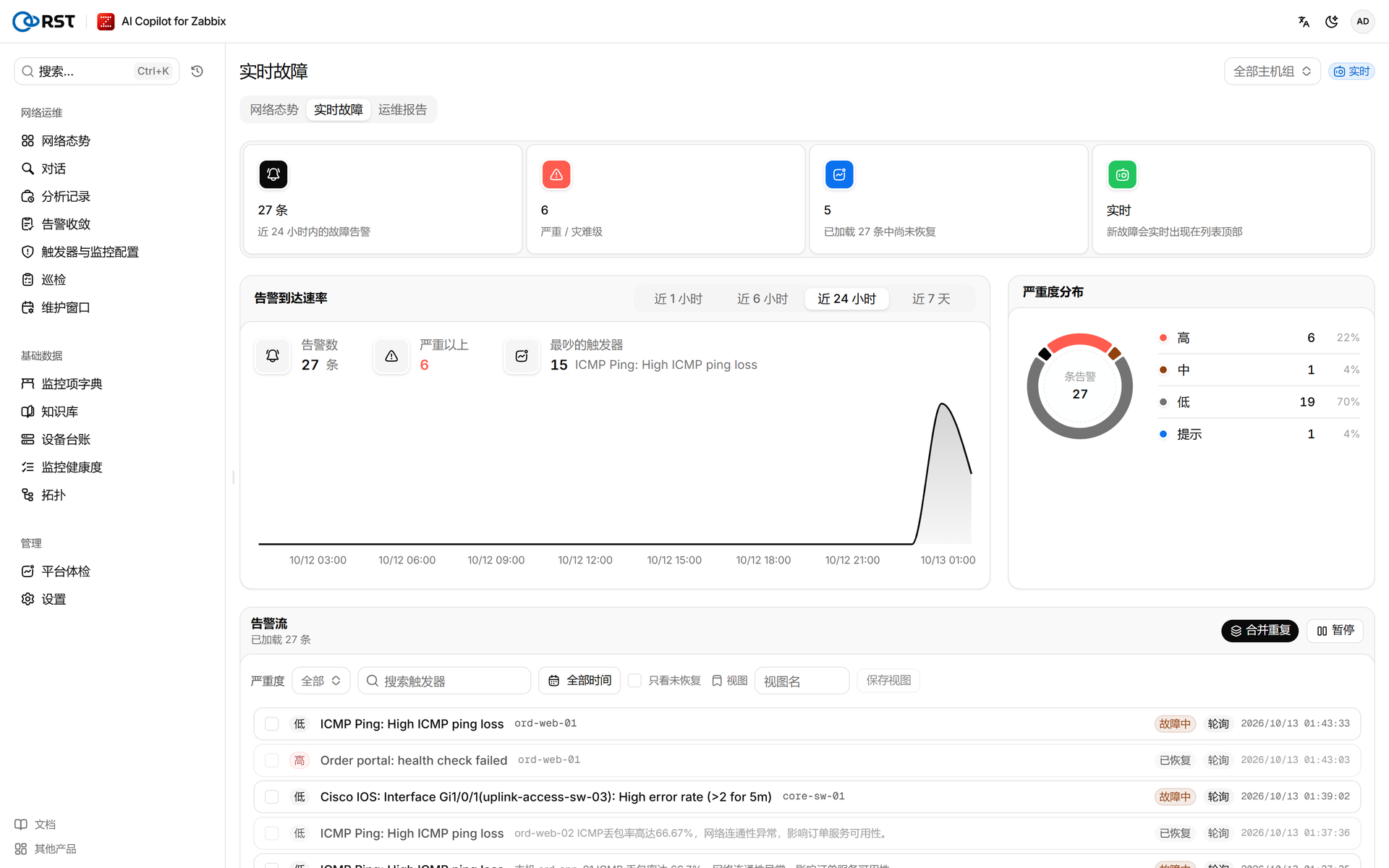
Task: Open the 全部时间 time range picker
Action: point(579,681)
